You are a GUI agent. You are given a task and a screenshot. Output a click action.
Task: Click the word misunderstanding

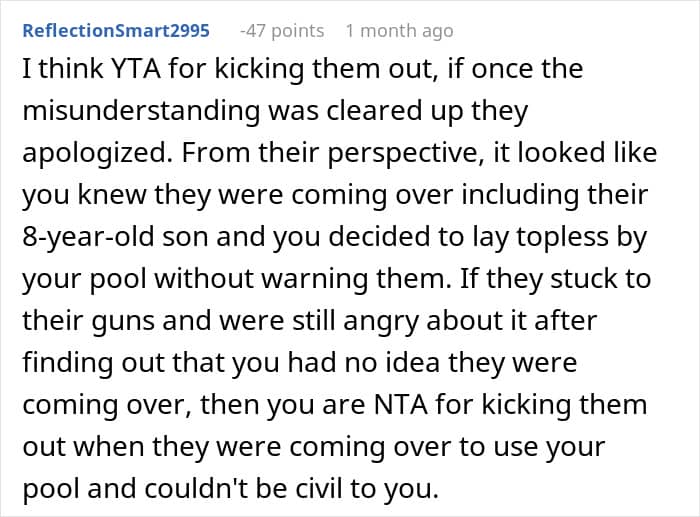(x=141, y=112)
